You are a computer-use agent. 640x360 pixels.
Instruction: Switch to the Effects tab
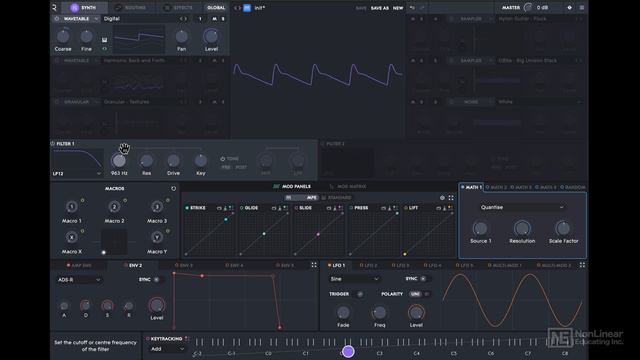(x=178, y=7)
